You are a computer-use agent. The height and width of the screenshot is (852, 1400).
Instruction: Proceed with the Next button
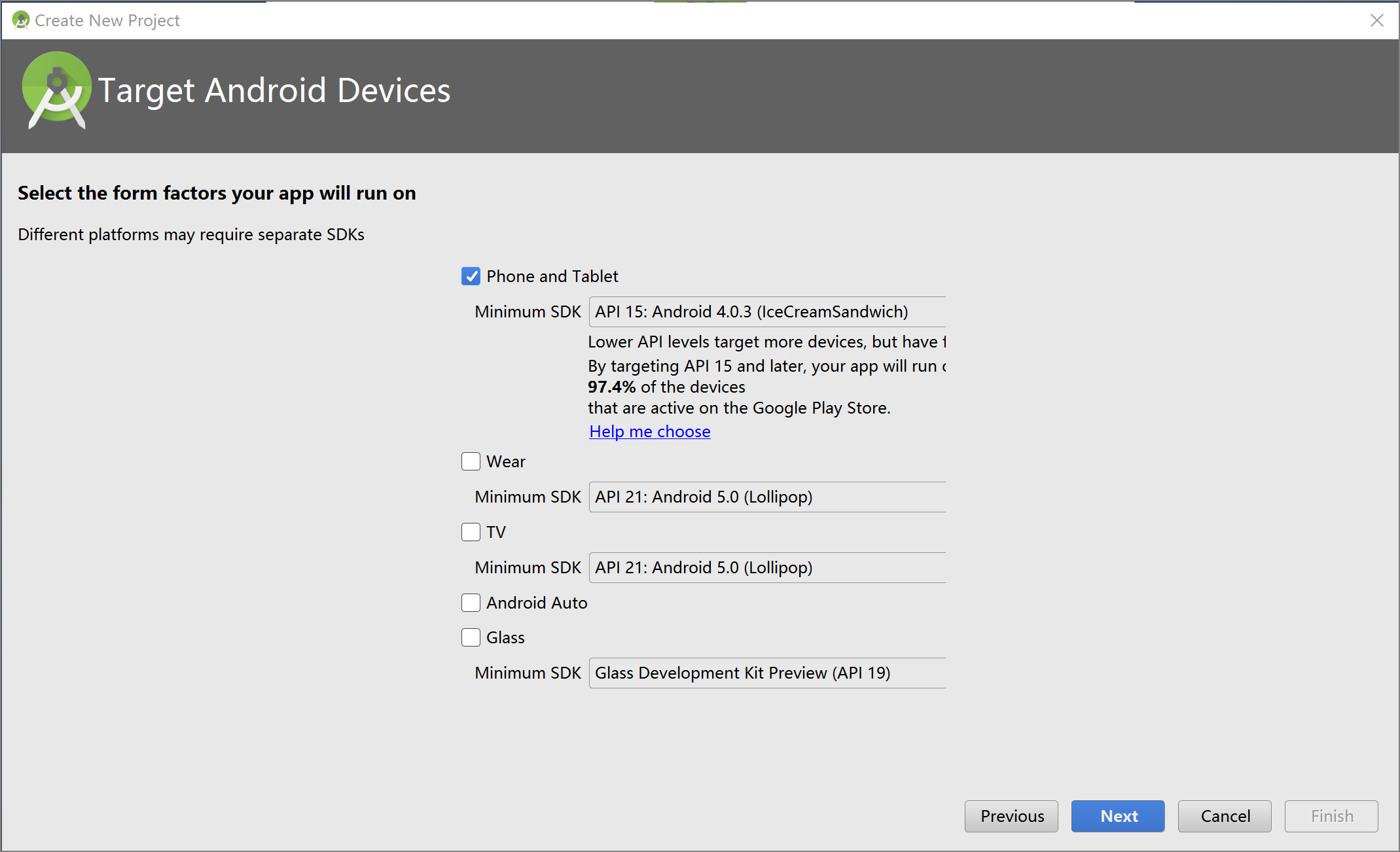pyautogui.click(x=1118, y=816)
